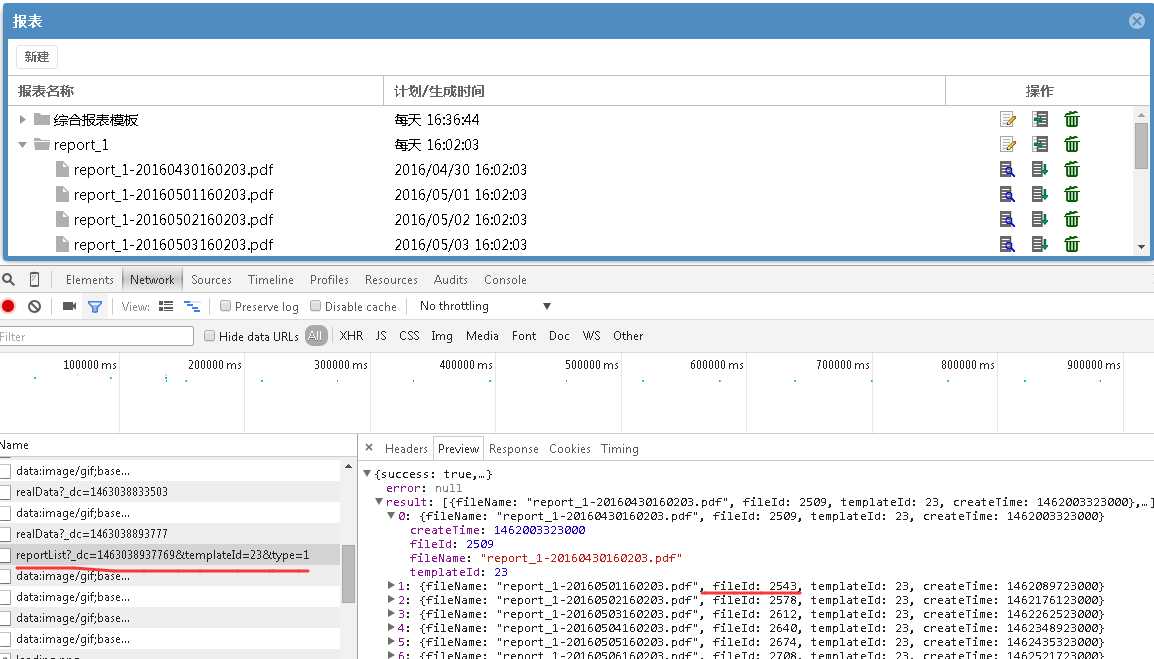Enable Disable cache checkbox
1154x659 pixels.
click(316, 306)
